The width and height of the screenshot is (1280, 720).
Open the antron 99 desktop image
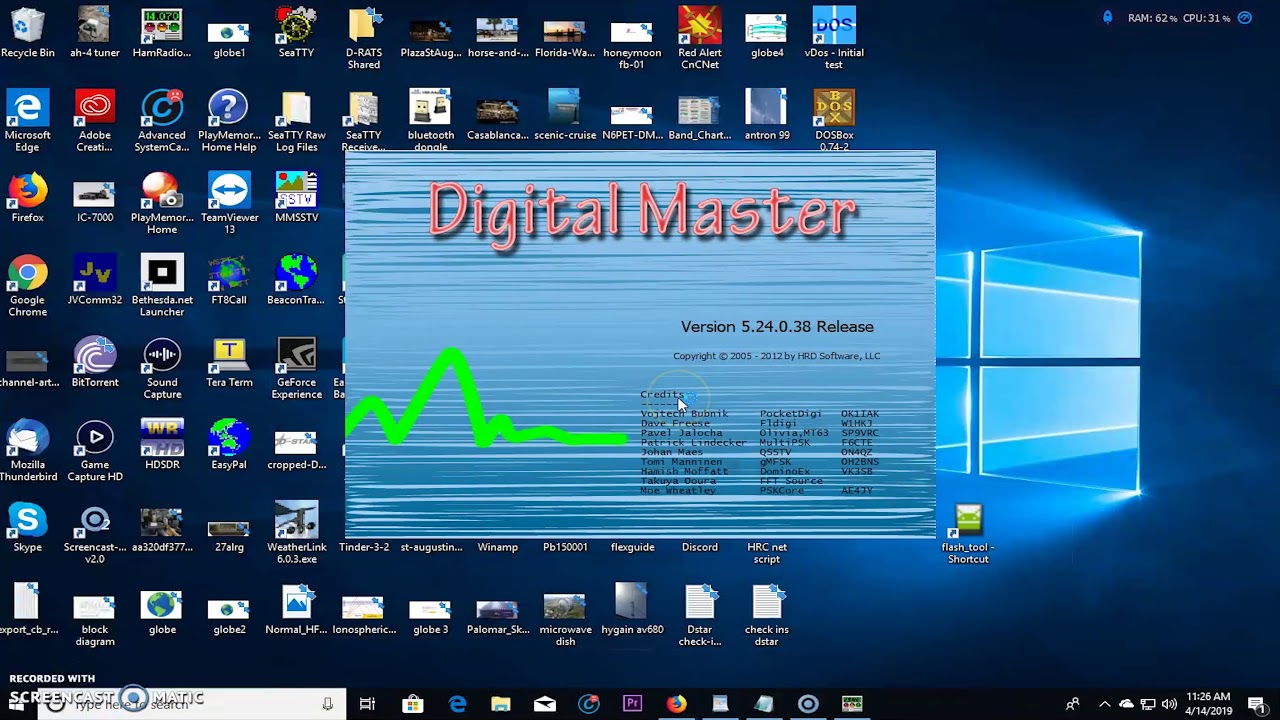click(766, 115)
